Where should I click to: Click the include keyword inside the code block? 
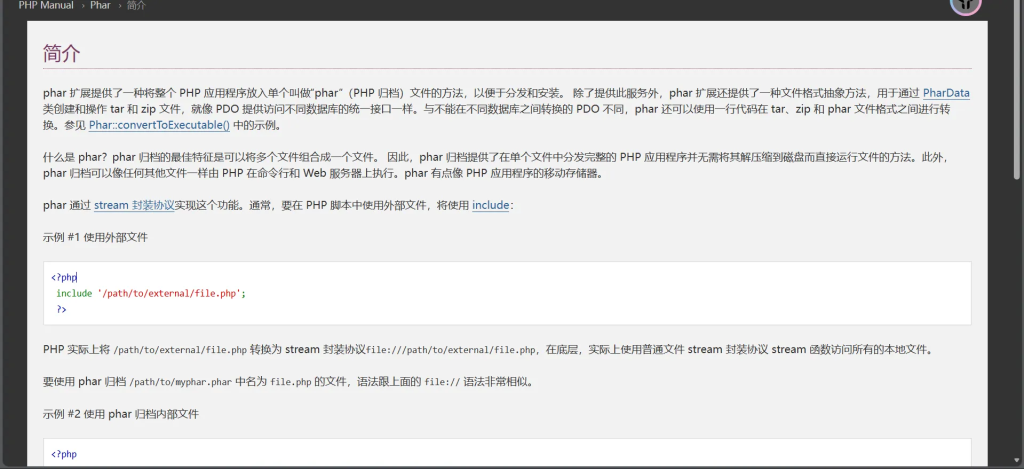pyautogui.click(x=74, y=294)
